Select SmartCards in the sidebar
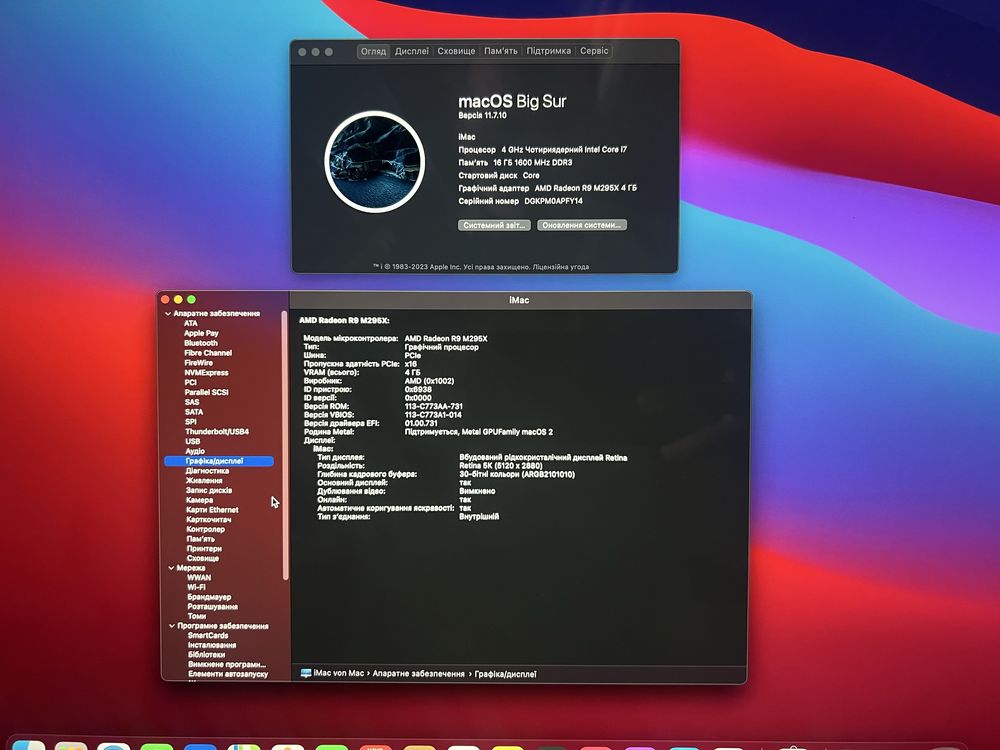Viewport: 1000px width, 750px height. pos(208,635)
